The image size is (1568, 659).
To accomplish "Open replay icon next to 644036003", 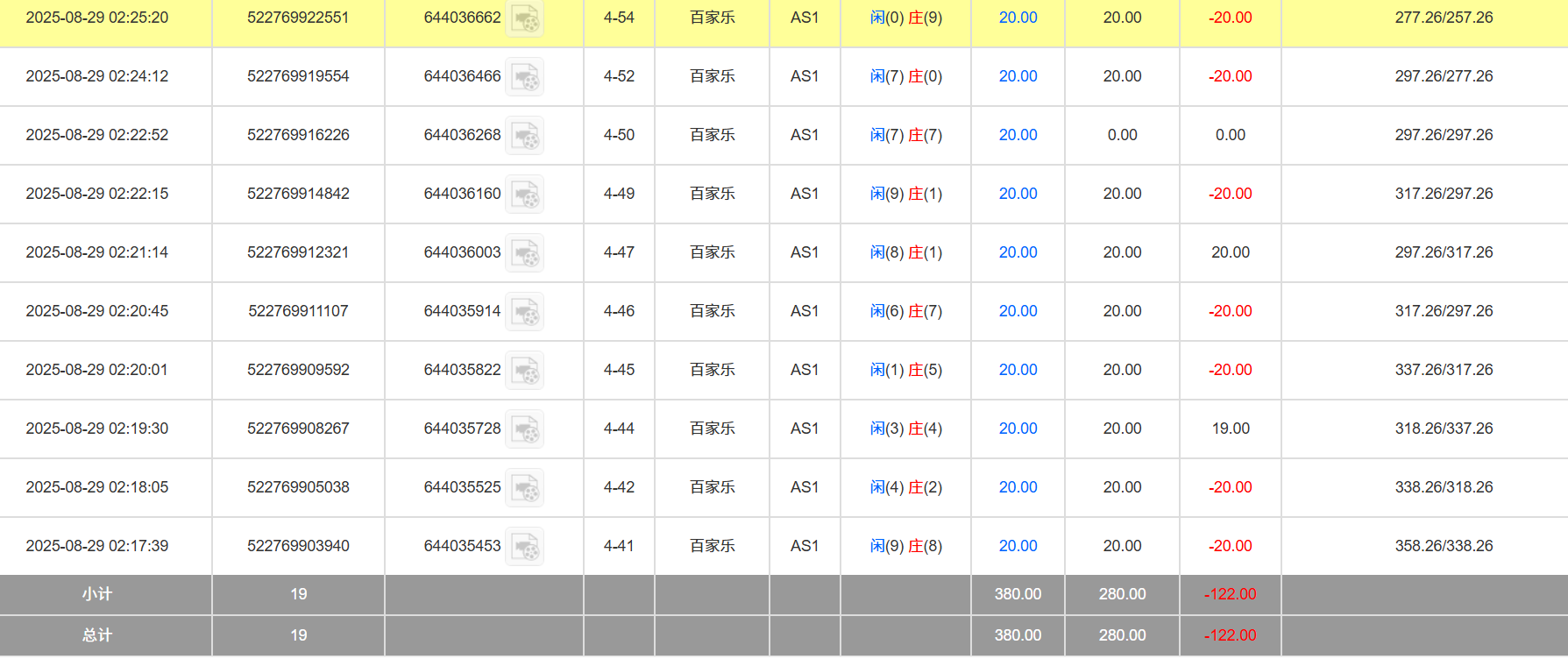I will pos(525,253).
